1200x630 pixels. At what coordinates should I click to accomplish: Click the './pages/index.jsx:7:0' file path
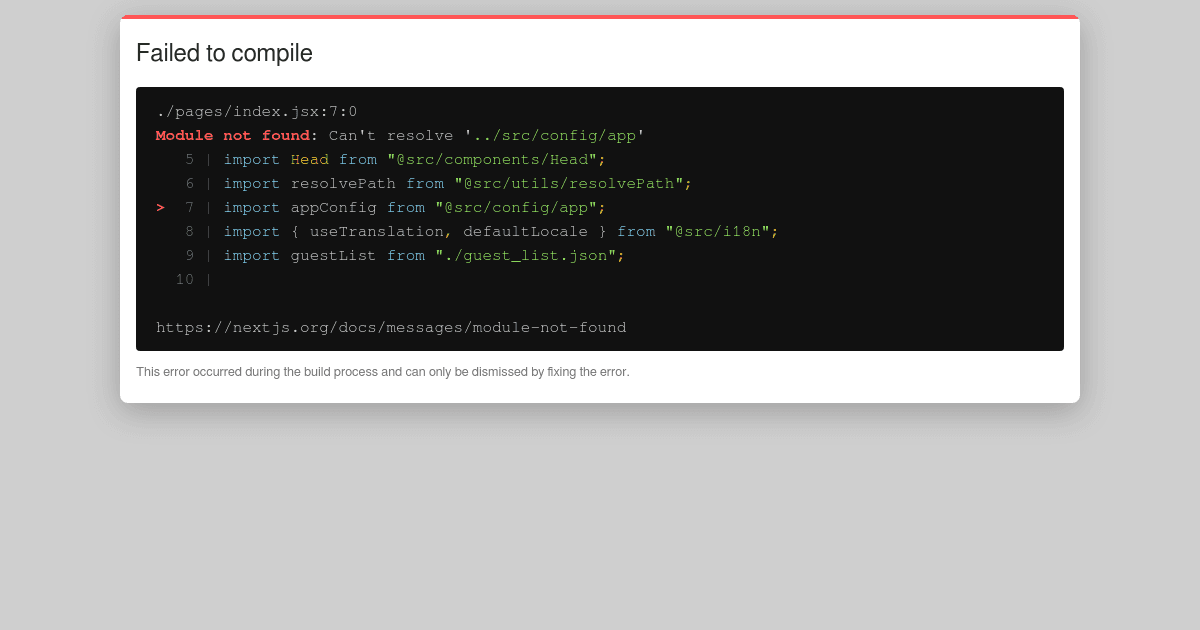[254, 111]
